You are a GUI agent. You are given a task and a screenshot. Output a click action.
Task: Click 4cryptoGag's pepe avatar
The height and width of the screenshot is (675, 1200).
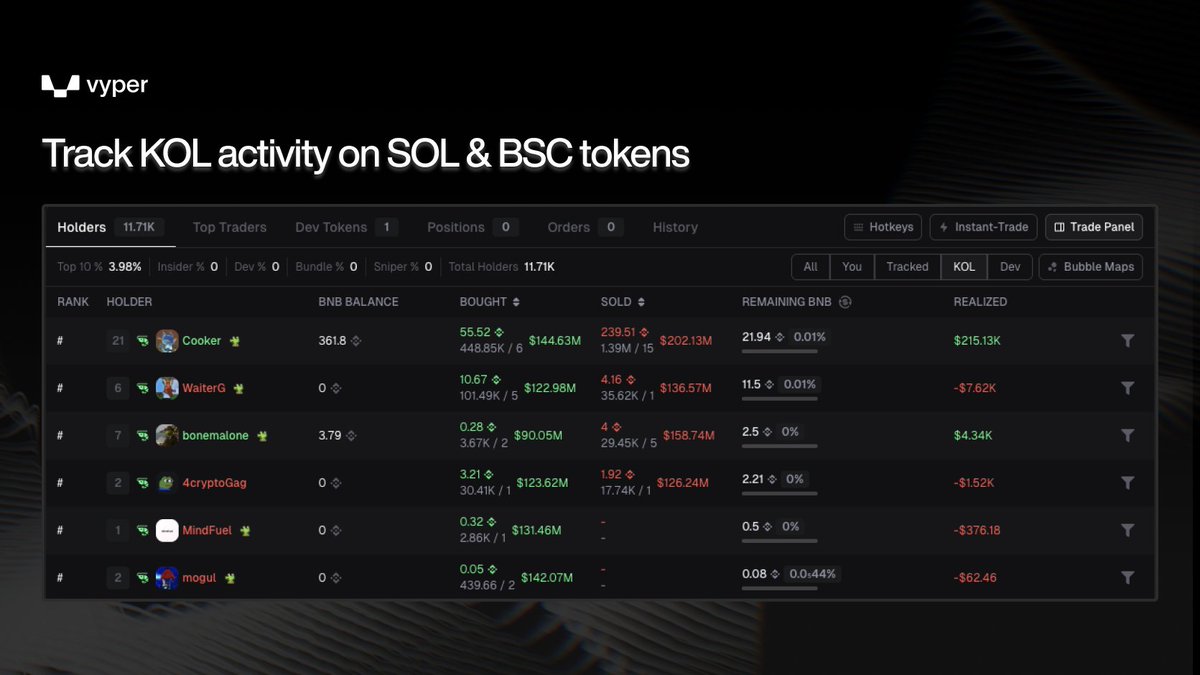point(167,483)
